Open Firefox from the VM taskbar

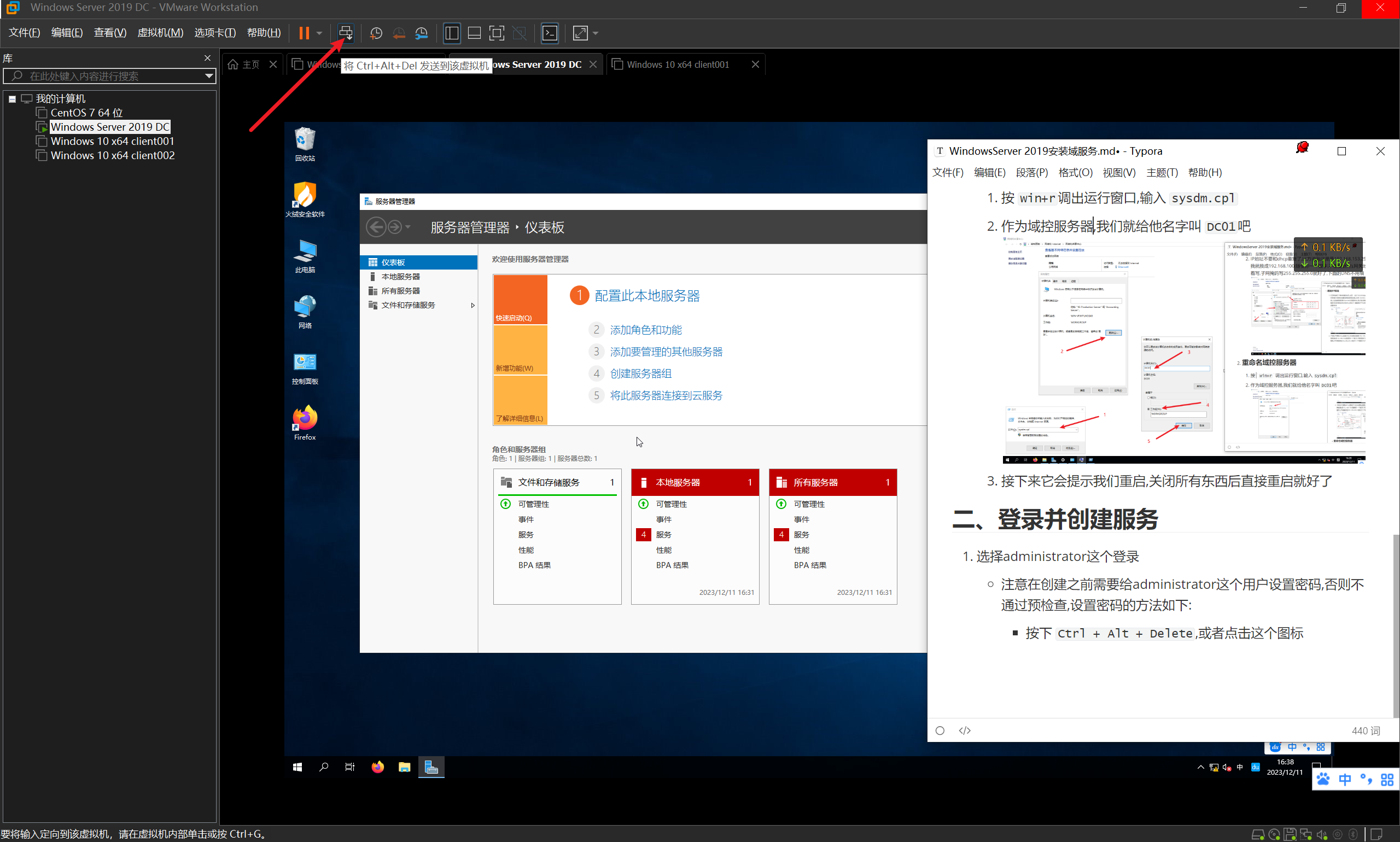coord(377,767)
